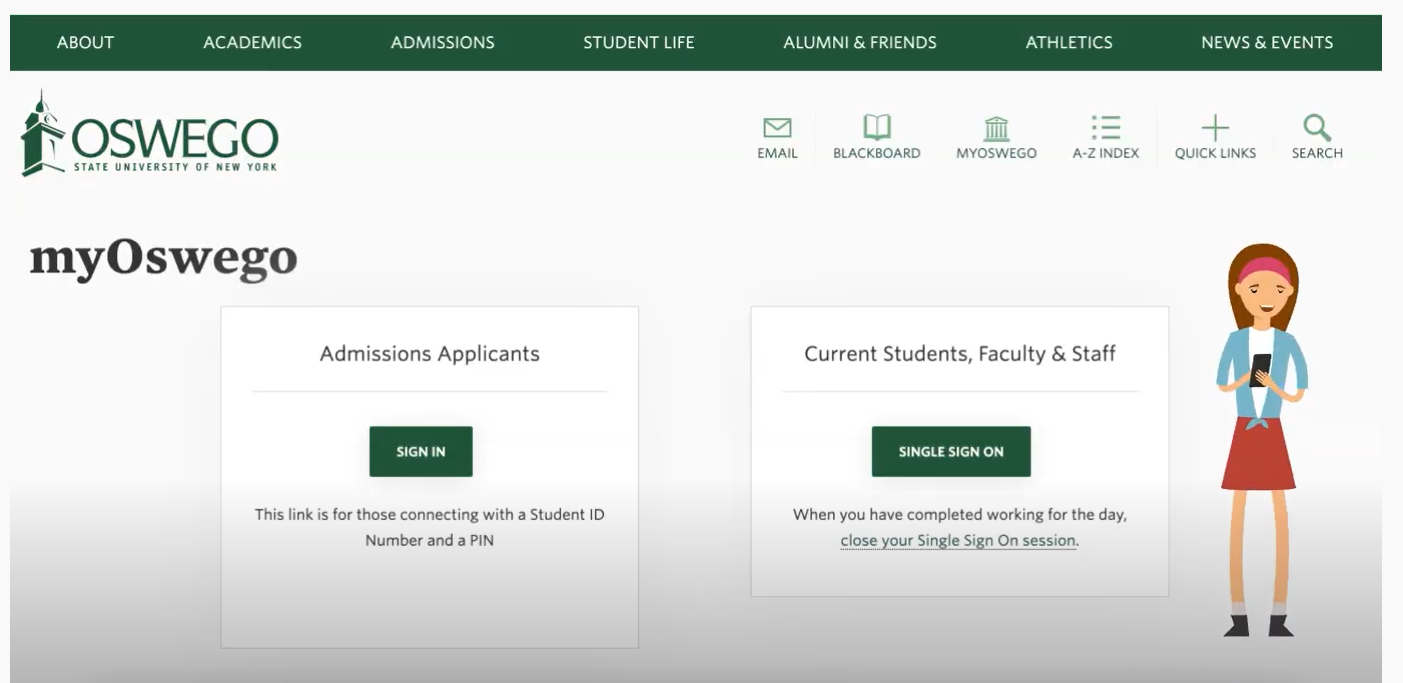
Task: Click the Search magnifying glass icon
Action: (1317, 128)
